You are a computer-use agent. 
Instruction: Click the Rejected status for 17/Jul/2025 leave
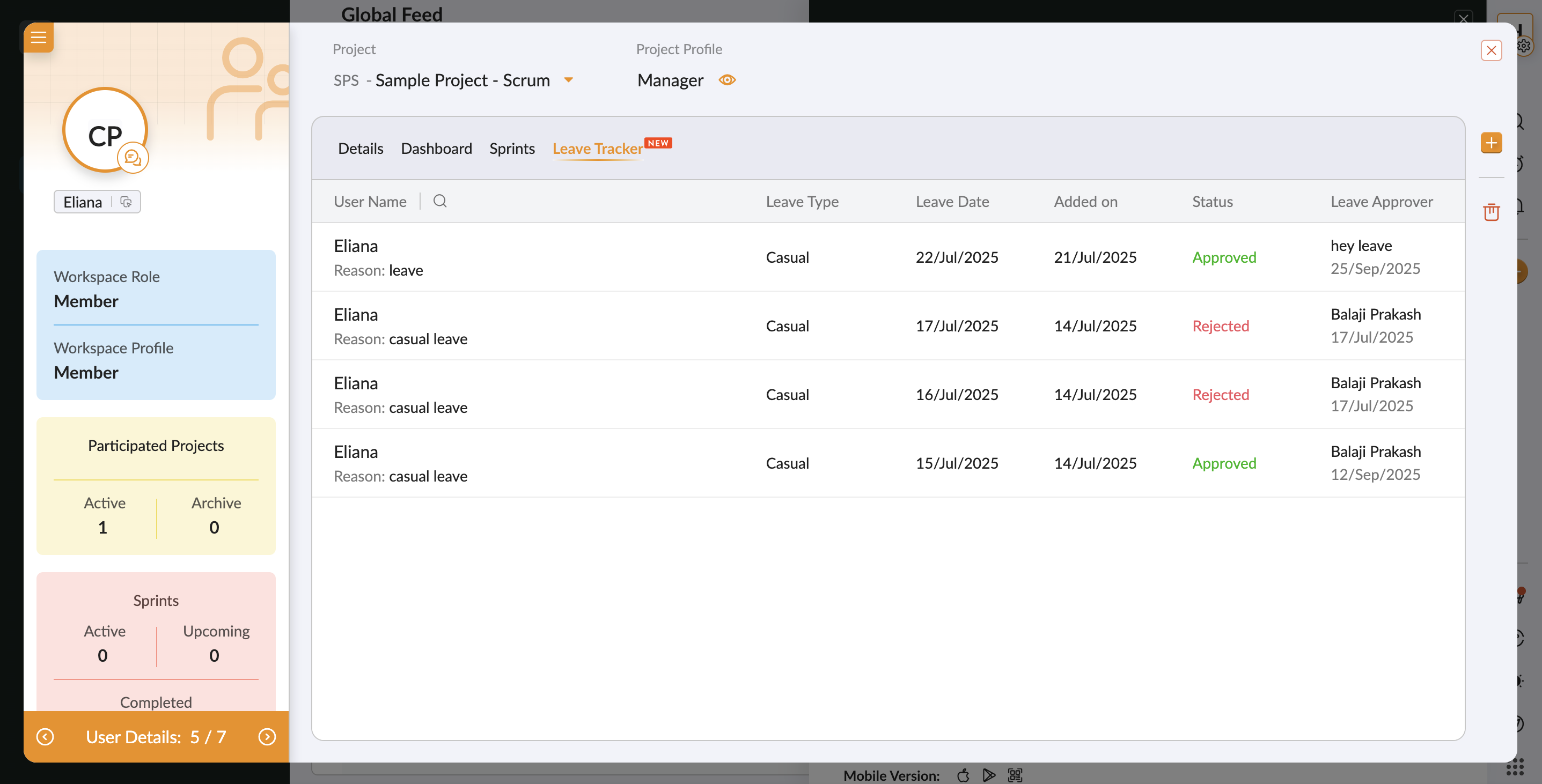pos(1221,326)
